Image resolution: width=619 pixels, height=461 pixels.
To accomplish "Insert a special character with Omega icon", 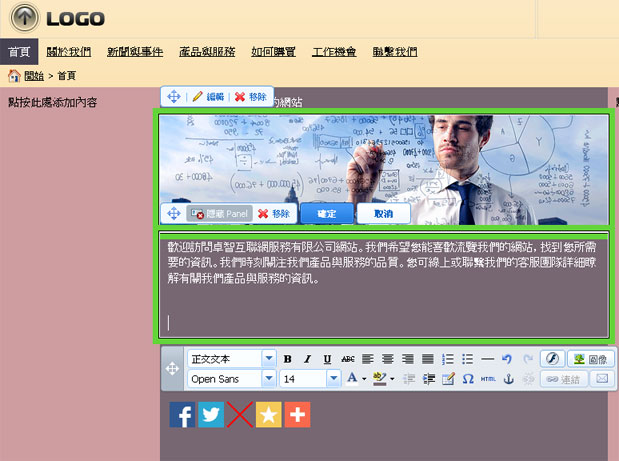I will click(468, 379).
